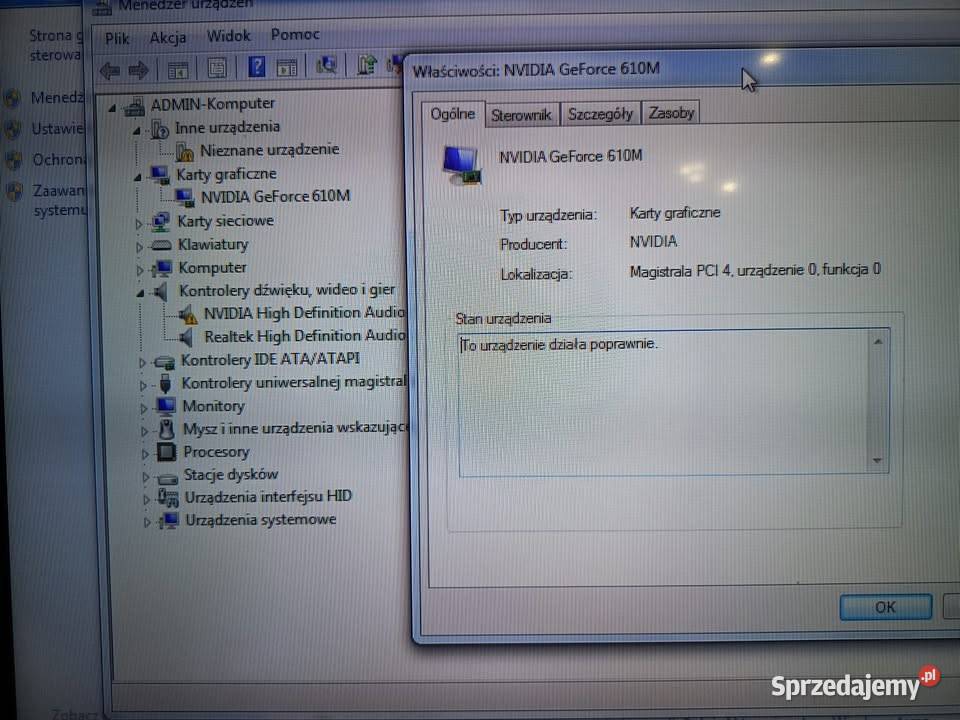Click the Menedżer urządzeń sidebar shield icon
The height and width of the screenshot is (720, 960).
click(x=13, y=97)
